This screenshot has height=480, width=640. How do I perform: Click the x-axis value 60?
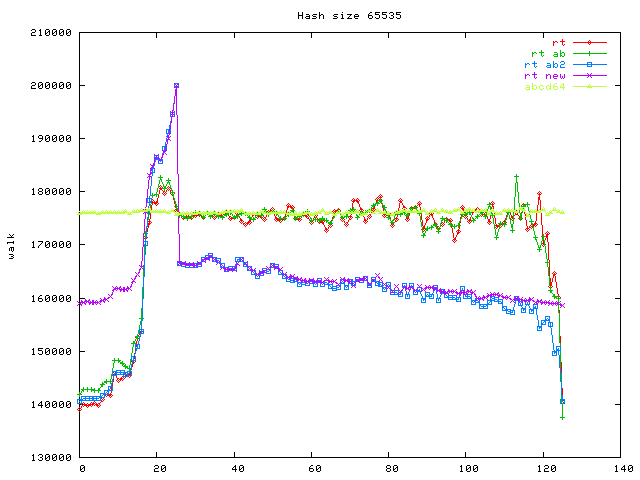(314, 469)
